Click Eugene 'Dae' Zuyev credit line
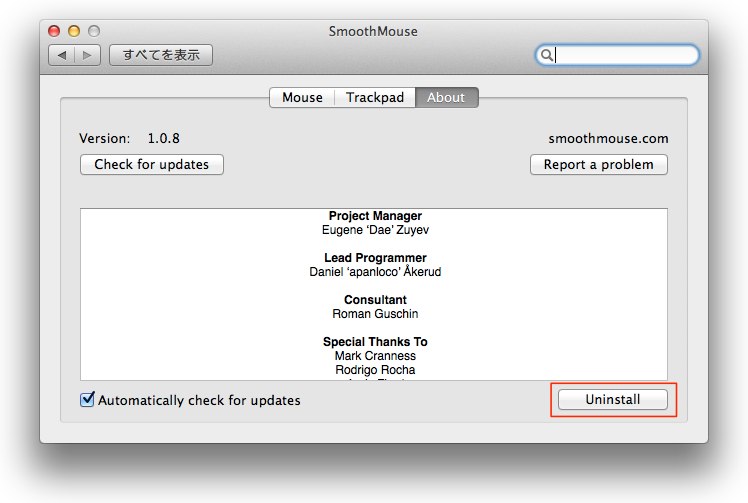The height and width of the screenshot is (503, 748). pos(375,230)
